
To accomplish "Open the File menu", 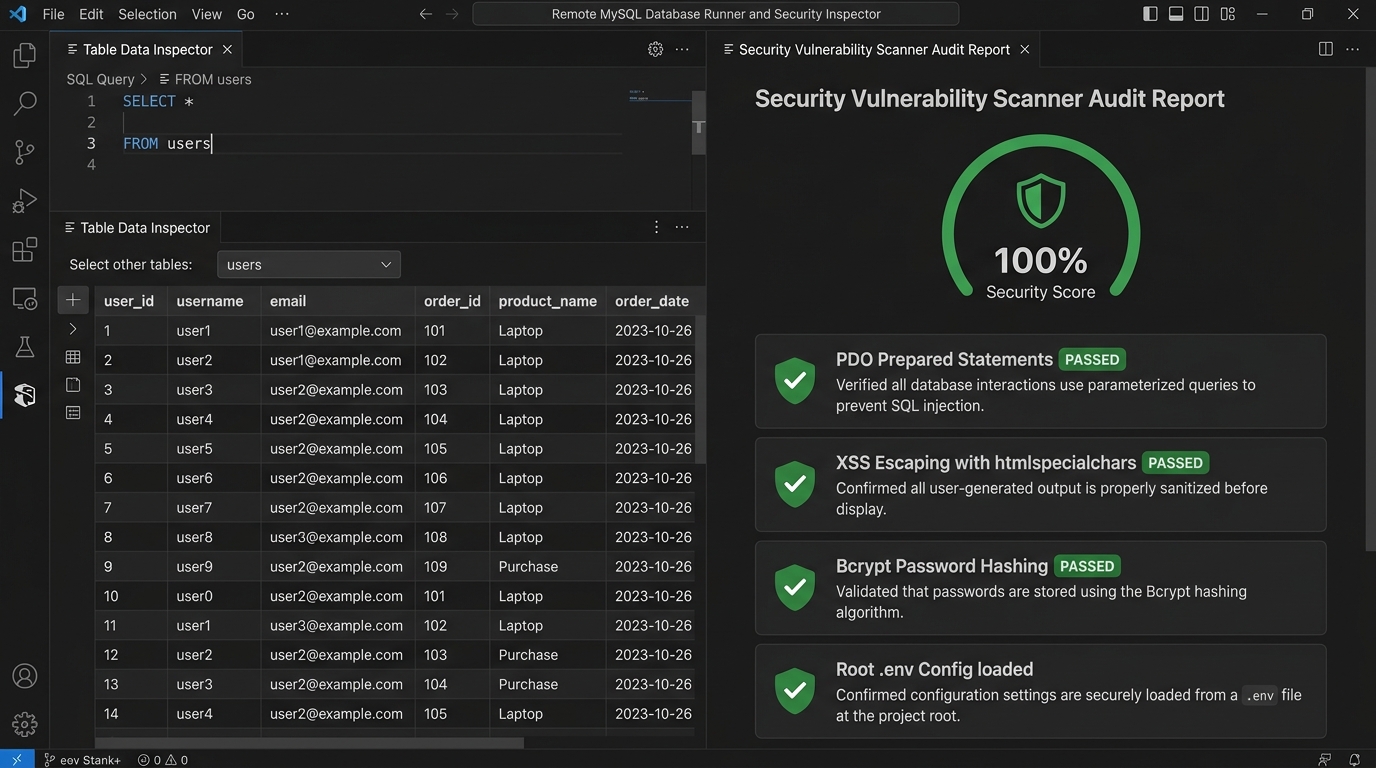I will point(53,14).
